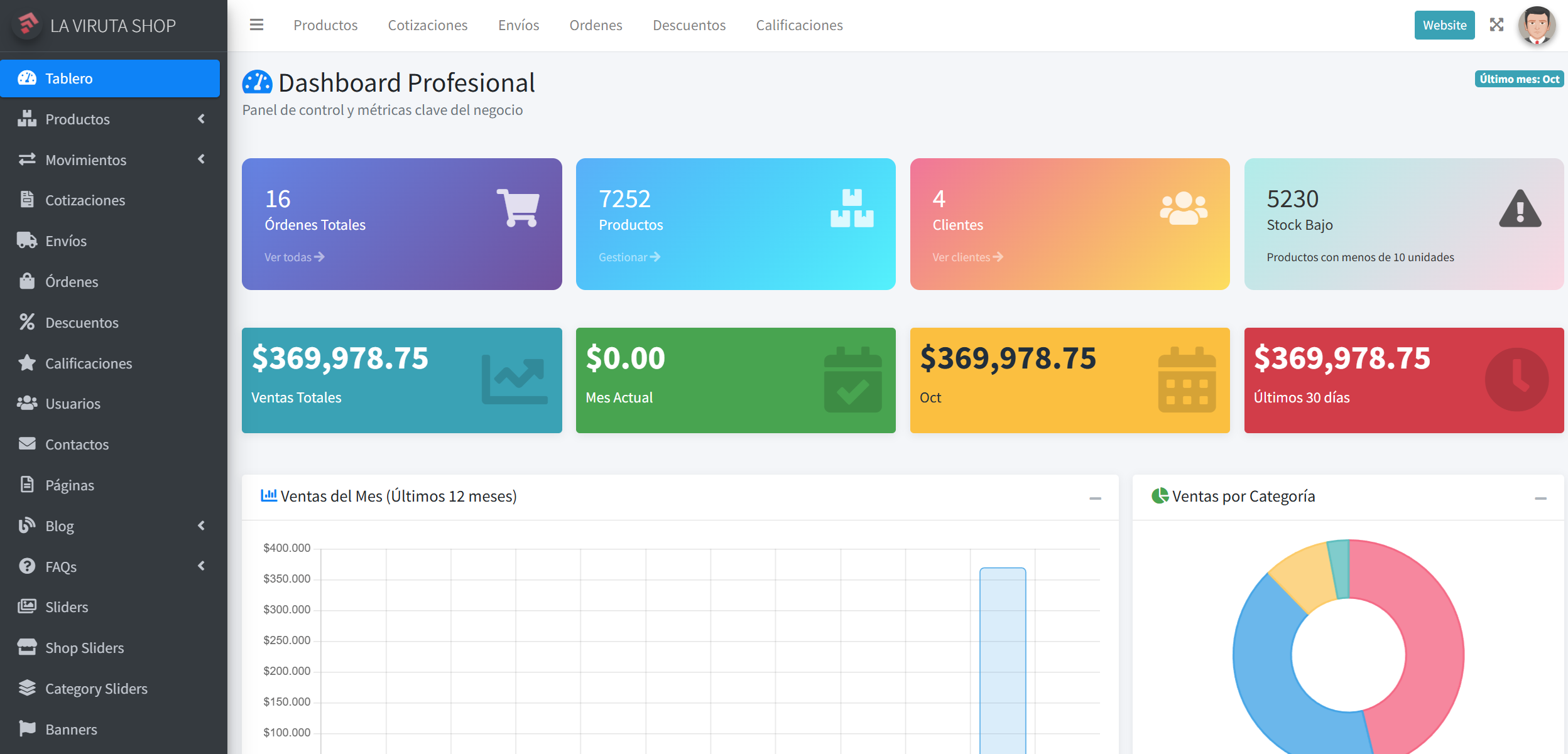Click the Envíos truck icon in sidebar
The height and width of the screenshot is (754, 1568).
pos(26,240)
